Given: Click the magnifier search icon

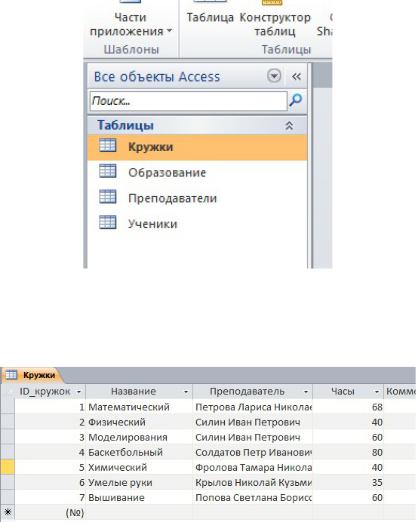Looking at the screenshot, I should coord(295,100).
